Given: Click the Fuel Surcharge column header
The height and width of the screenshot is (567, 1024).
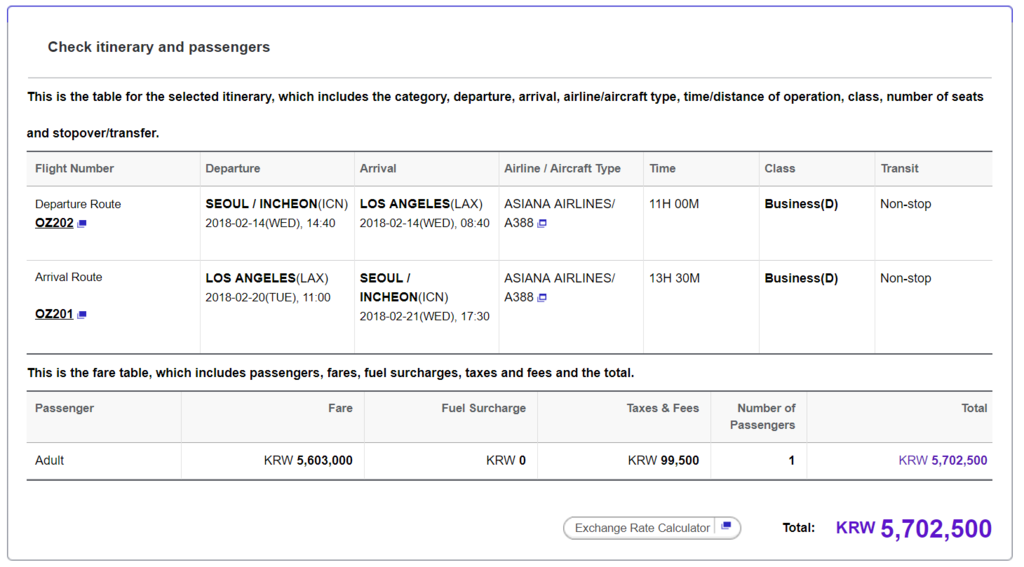Looking at the screenshot, I should [x=483, y=408].
